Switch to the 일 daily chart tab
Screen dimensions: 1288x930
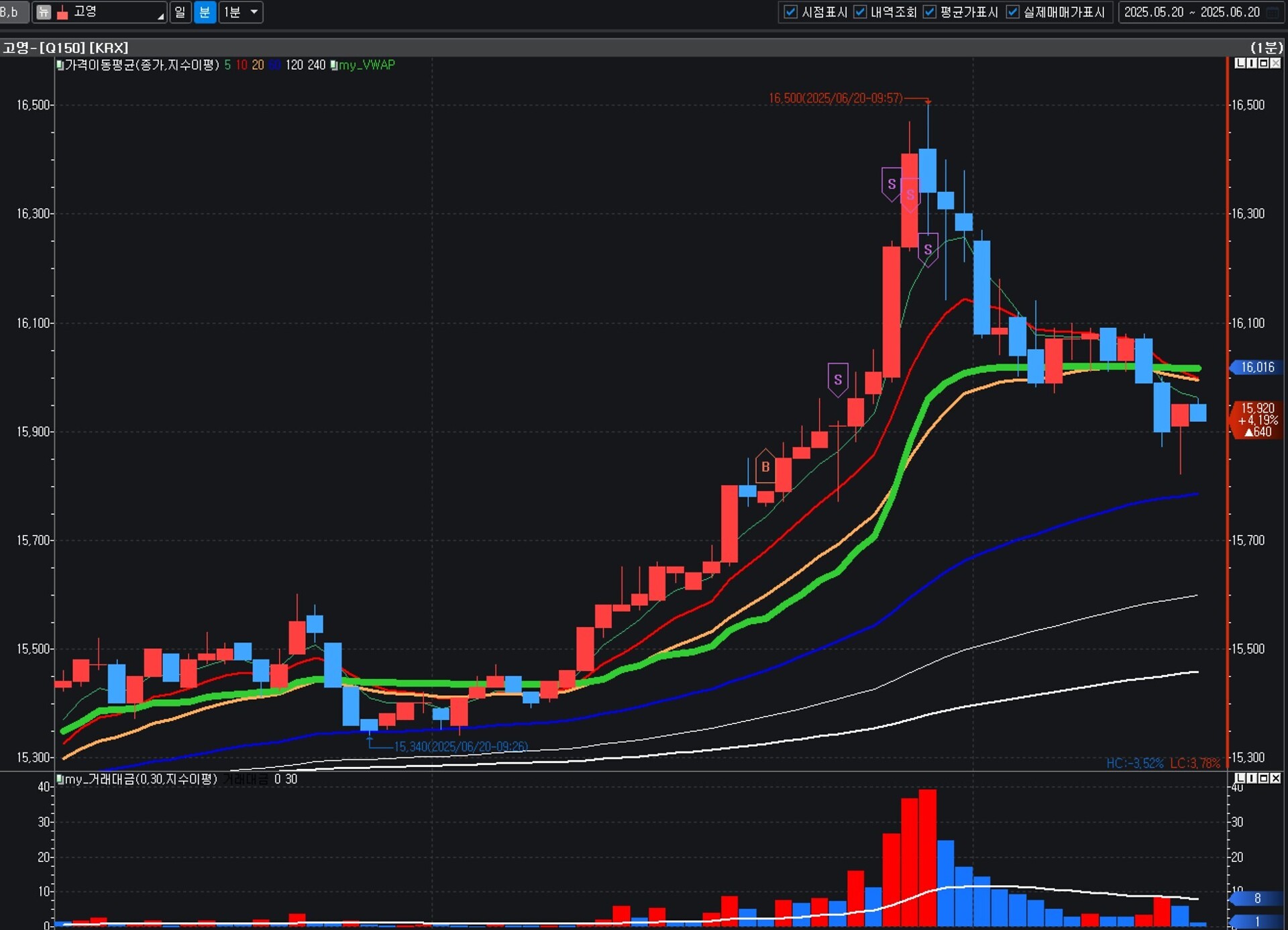(x=180, y=12)
